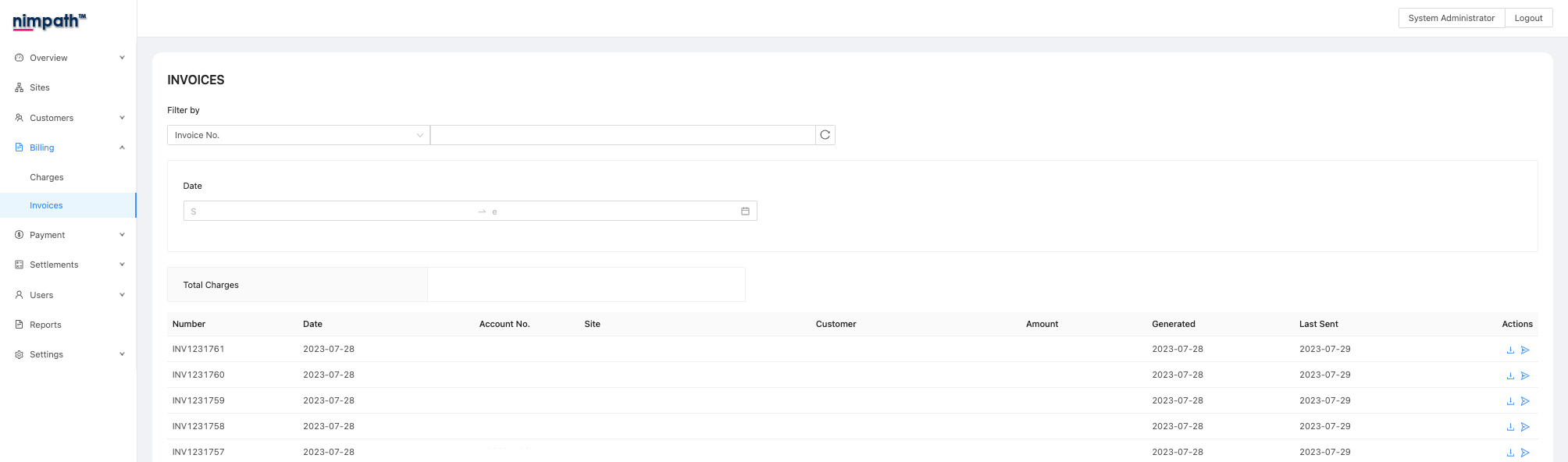Click the Logout button
1568x462 pixels.
tap(1528, 18)
